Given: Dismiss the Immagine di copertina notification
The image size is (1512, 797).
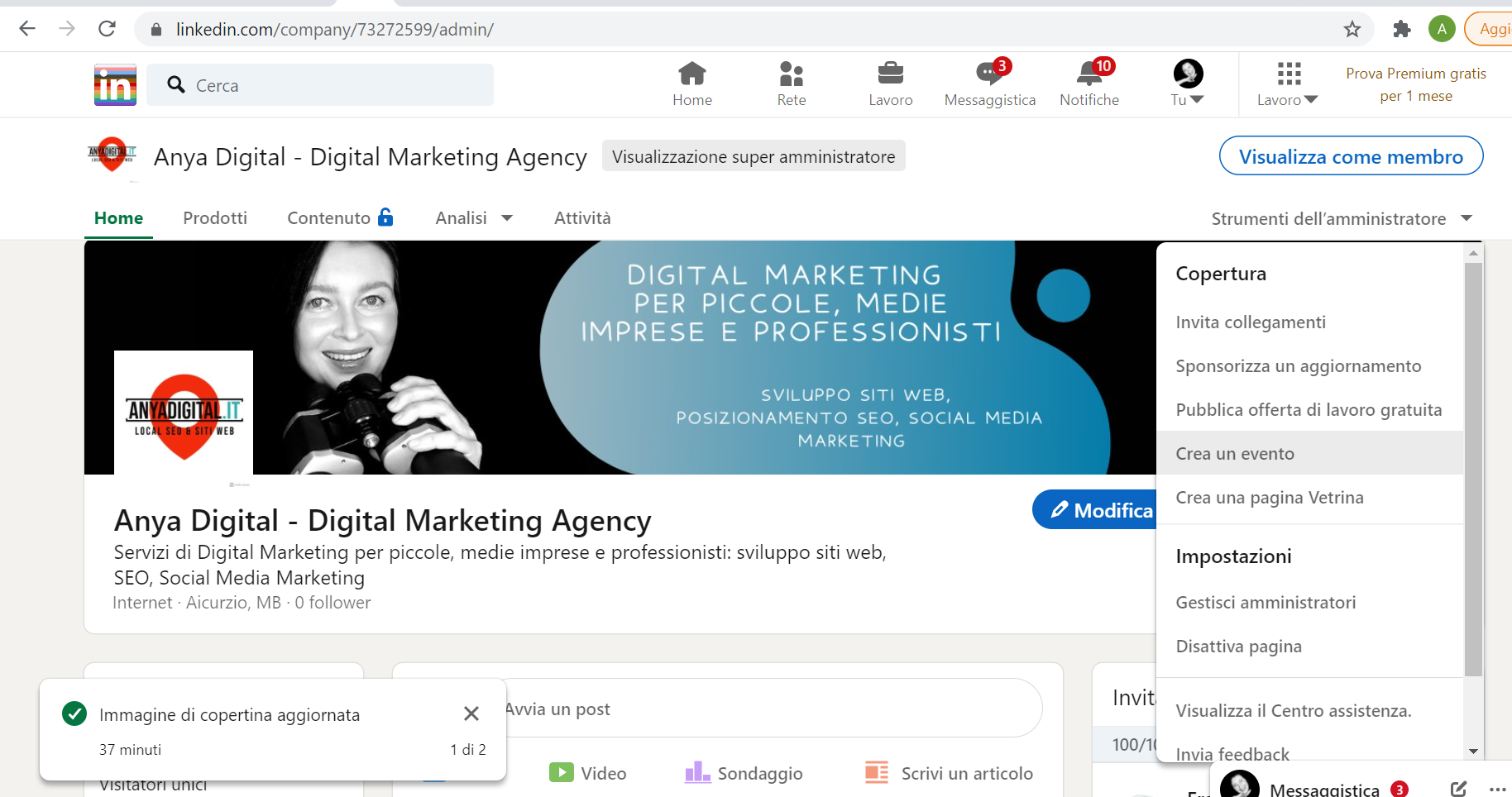Looking at the screenshot, I should 471,713.
